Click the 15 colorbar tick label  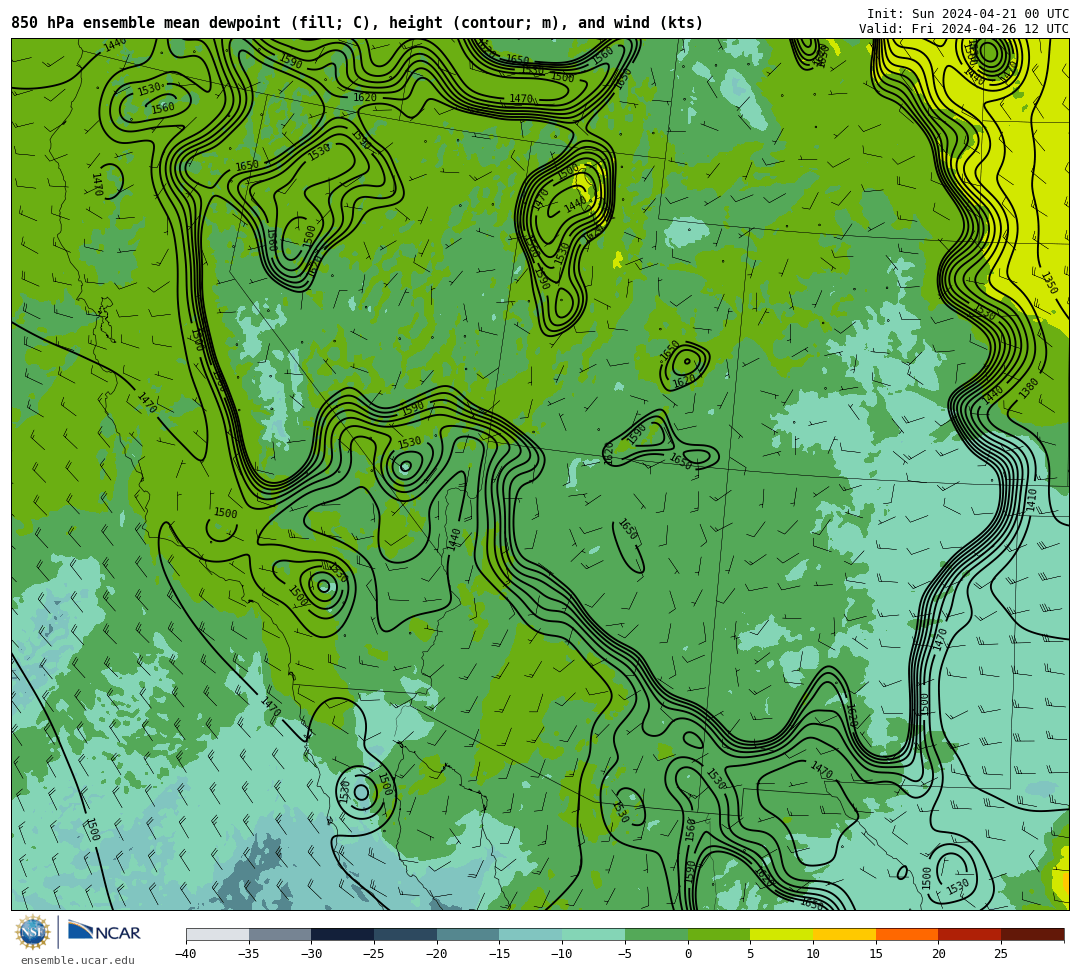(x=876, y=954)
